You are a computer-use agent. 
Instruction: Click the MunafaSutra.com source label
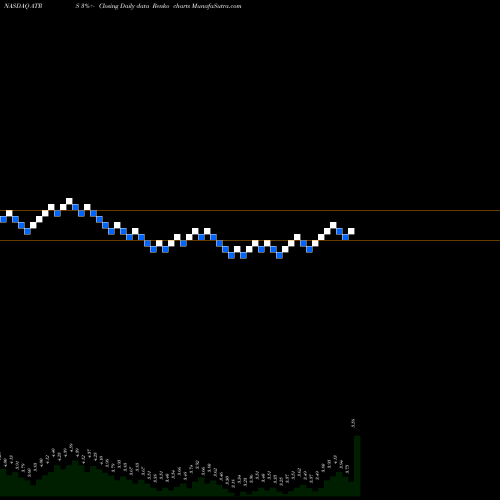(216, 6)
